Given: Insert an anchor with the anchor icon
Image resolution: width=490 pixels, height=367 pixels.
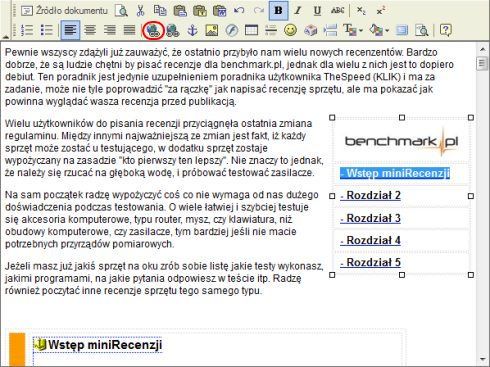Looking at the screenshot, I should tap(192, 31).
